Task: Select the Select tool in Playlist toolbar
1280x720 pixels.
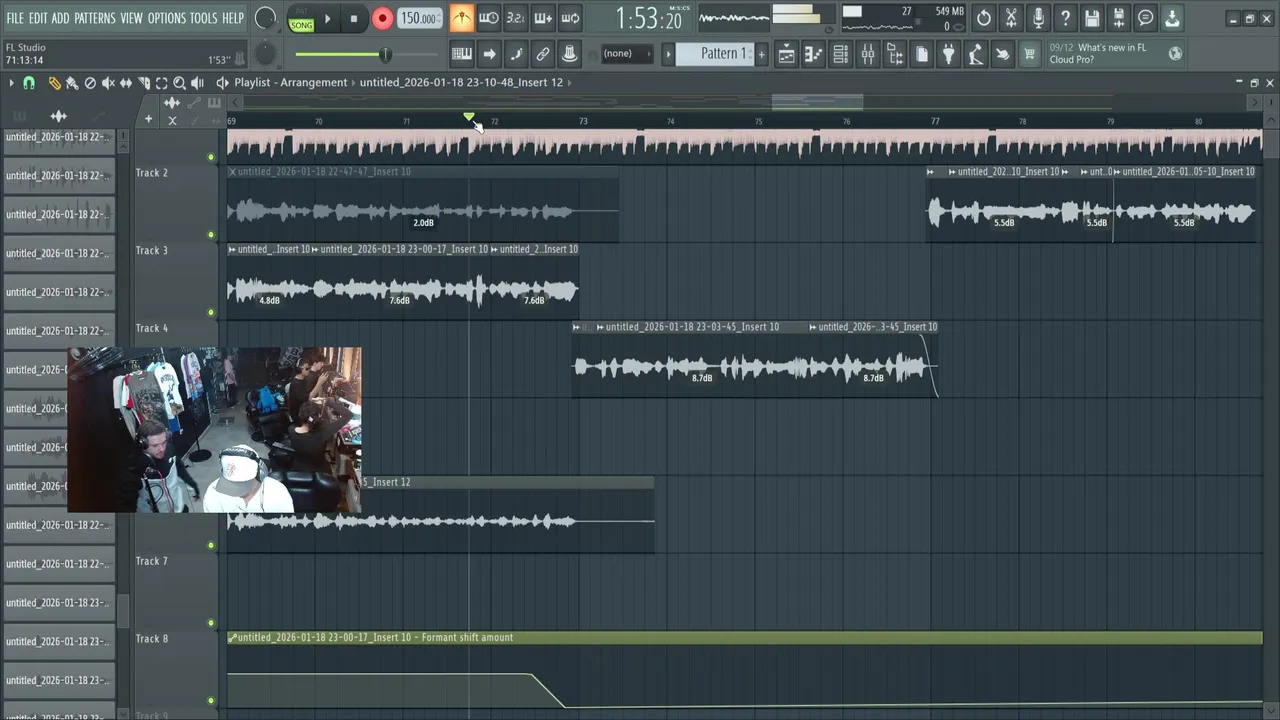Action: (161, 83)
